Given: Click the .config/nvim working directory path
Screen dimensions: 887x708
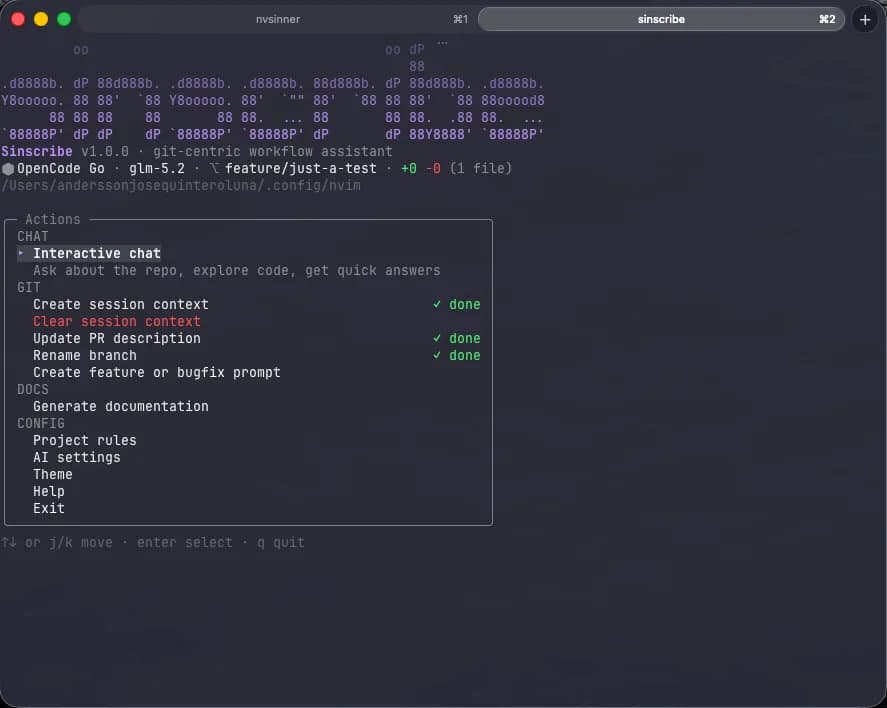Looking at the screenshot, I should pos(180,185).
